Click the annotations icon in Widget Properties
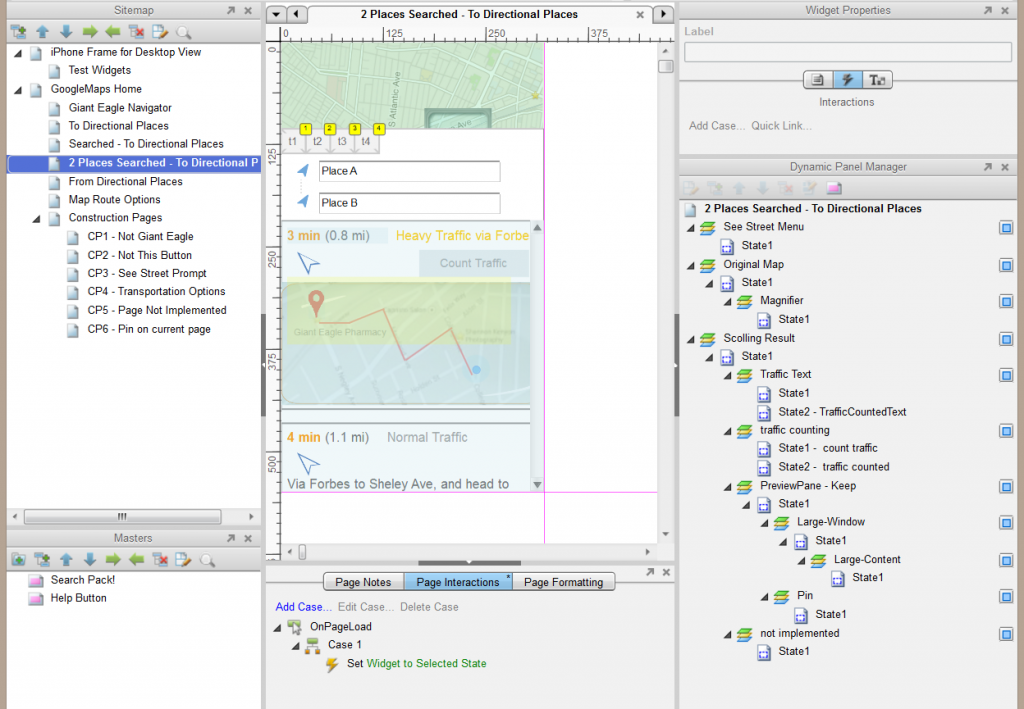 [817, 80]
